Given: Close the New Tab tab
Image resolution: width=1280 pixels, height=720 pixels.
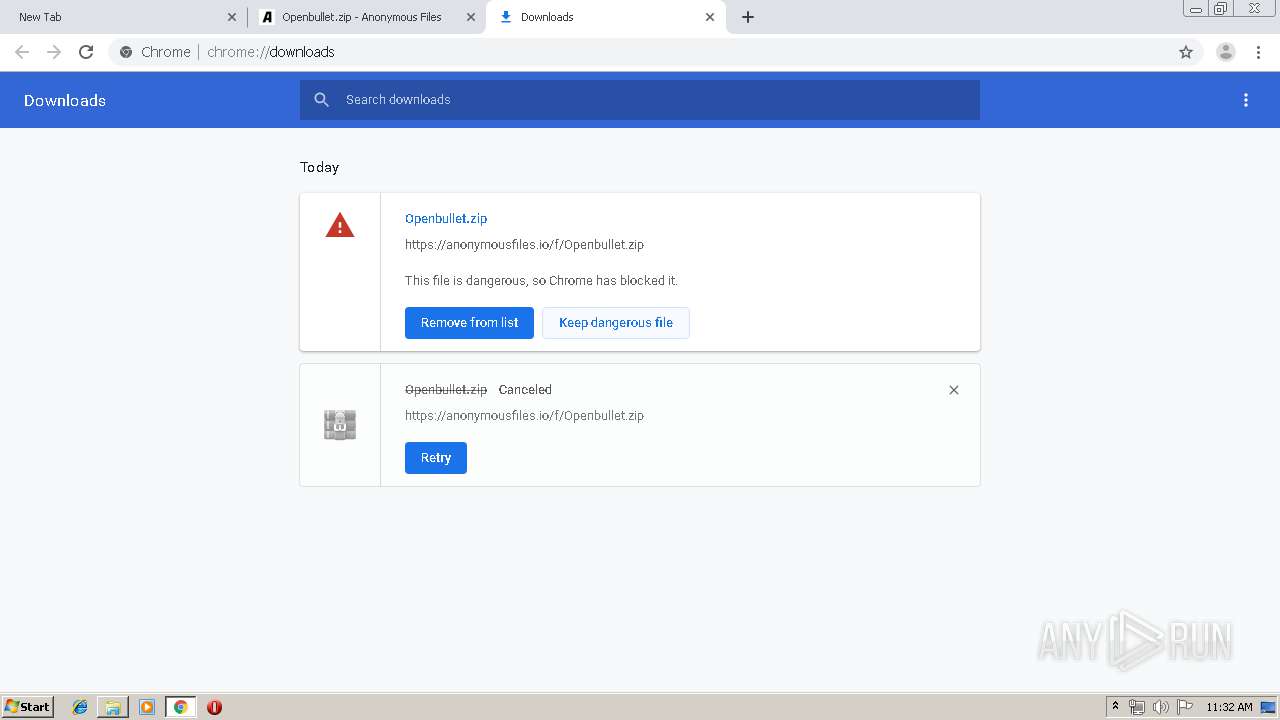Looking at the screenshot, I should [232, 17].
